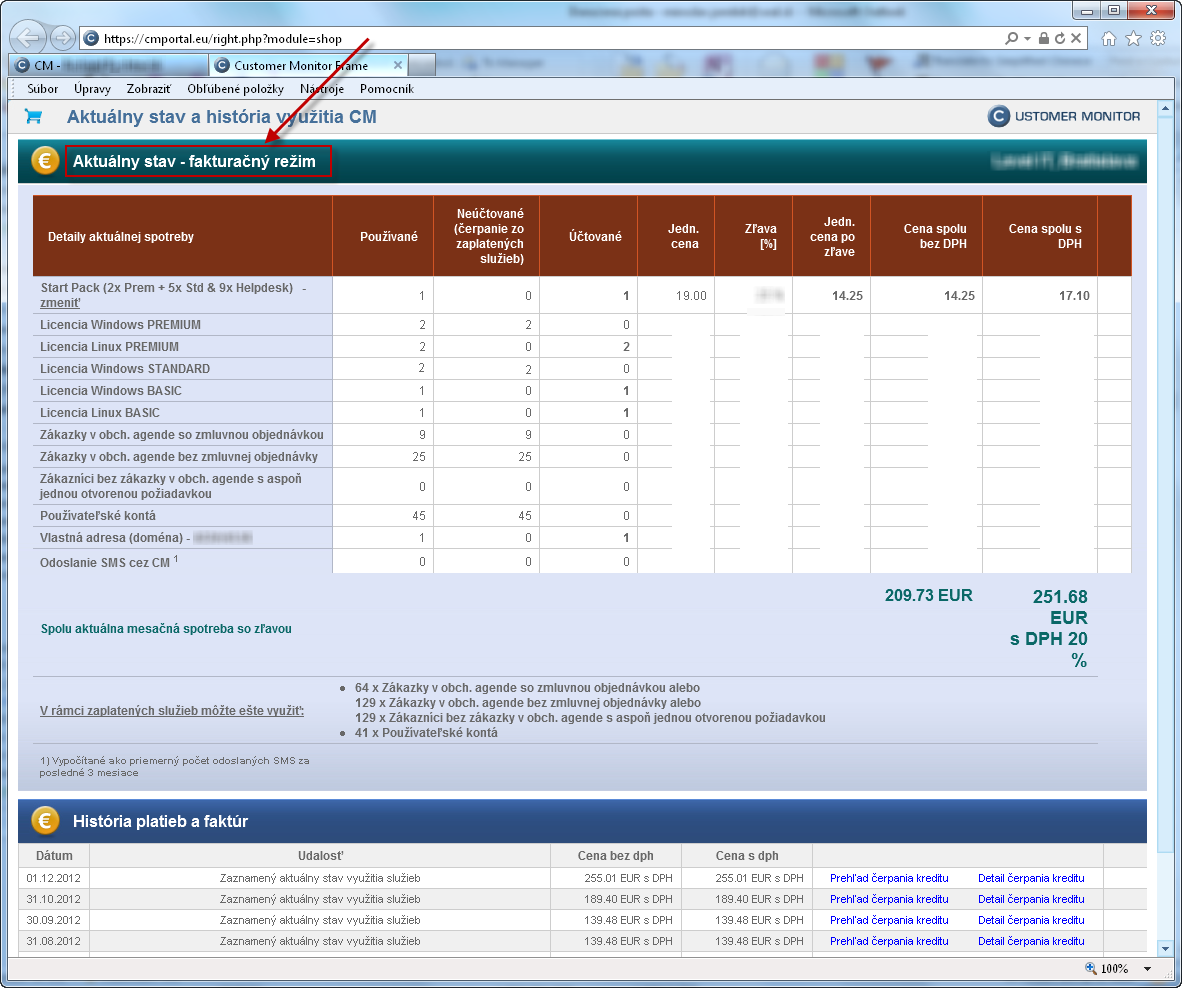Click the 'Aktuálny stav a história využitia CM' heading
This screenshot has height=988, width=1182.
[222, 117]
